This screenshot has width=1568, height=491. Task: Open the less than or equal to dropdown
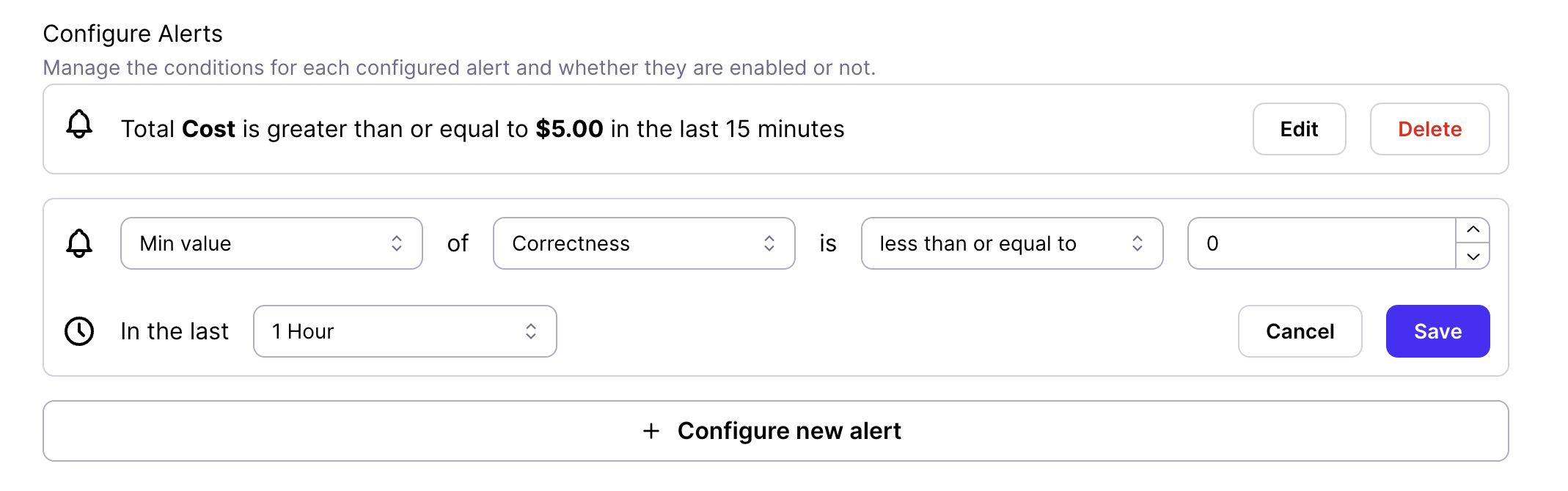click(x=1011, y=243)
